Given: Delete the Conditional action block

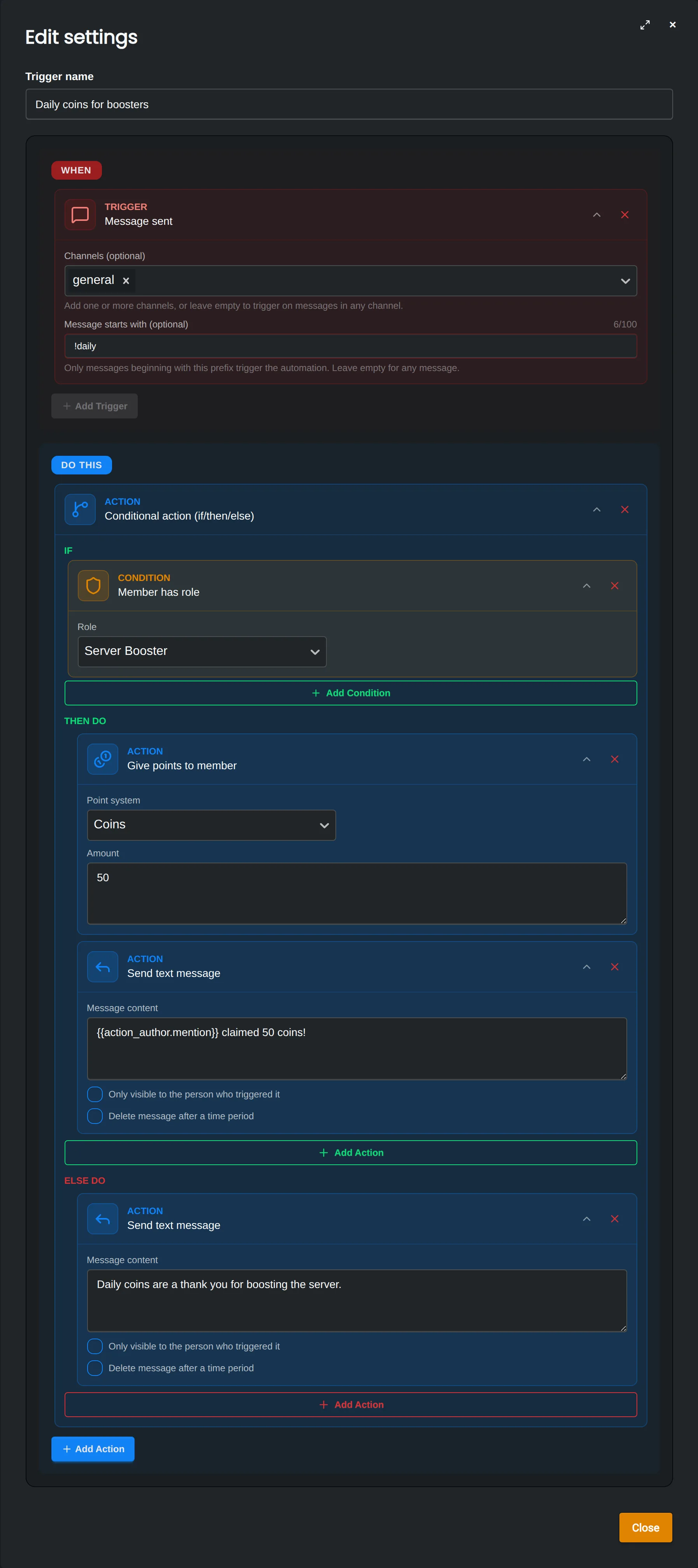Looking at the screenshot, I should coord(625,509).
